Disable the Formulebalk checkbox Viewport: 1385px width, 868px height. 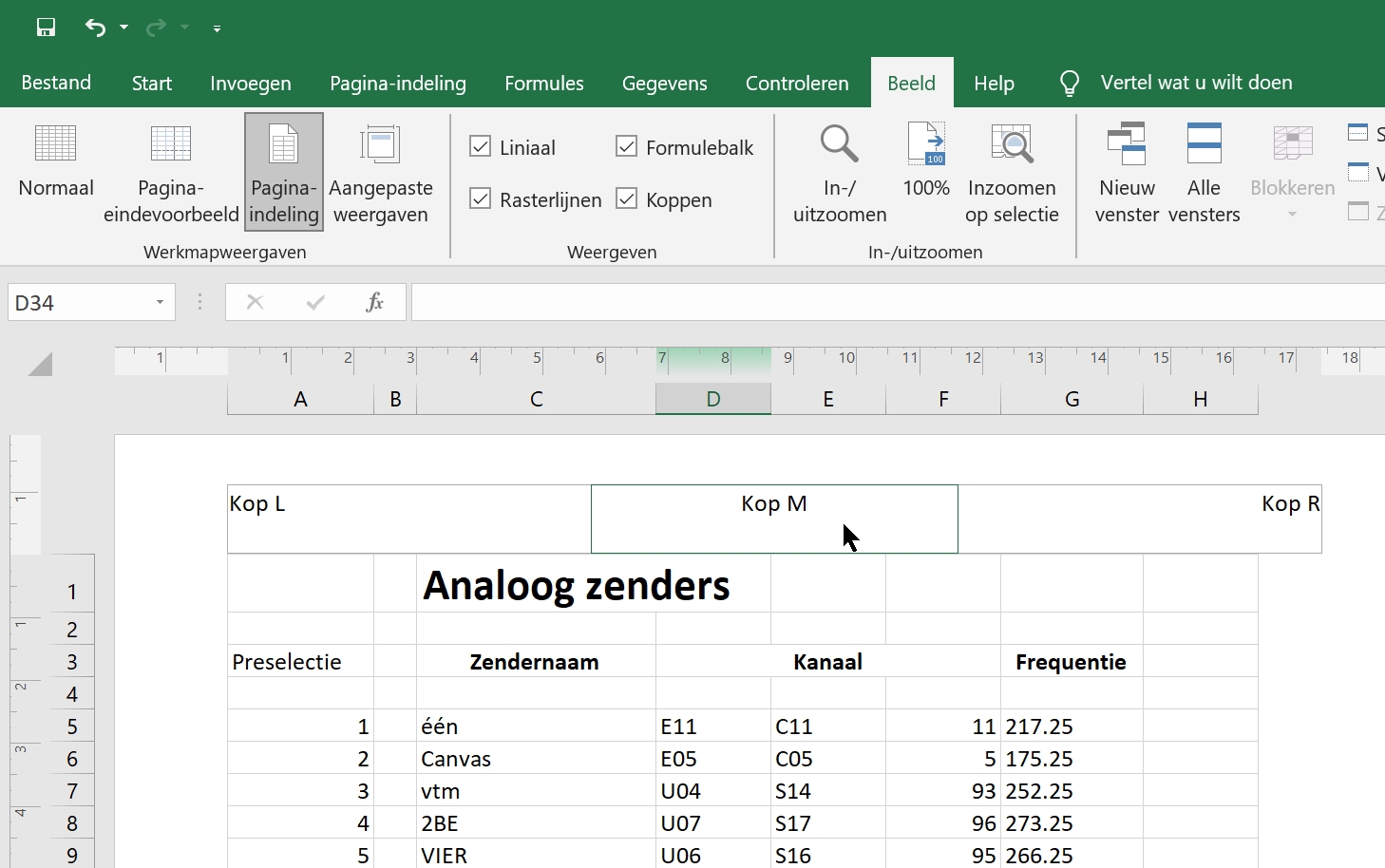(x=627, y=147)
